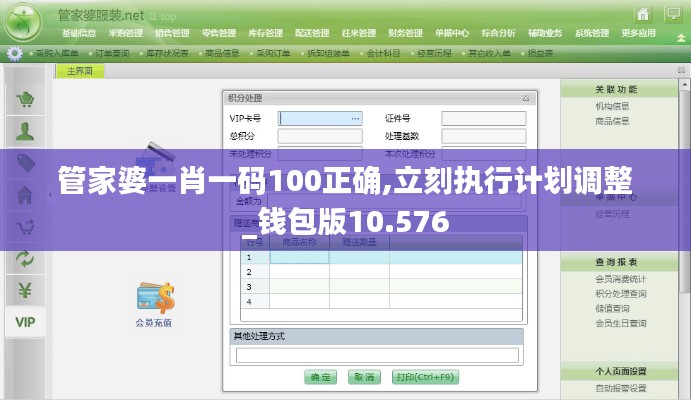Open 库存状况表 shortcut
Image resolution: width=691 pixels, height=400 pixels.
pos(167,53)
